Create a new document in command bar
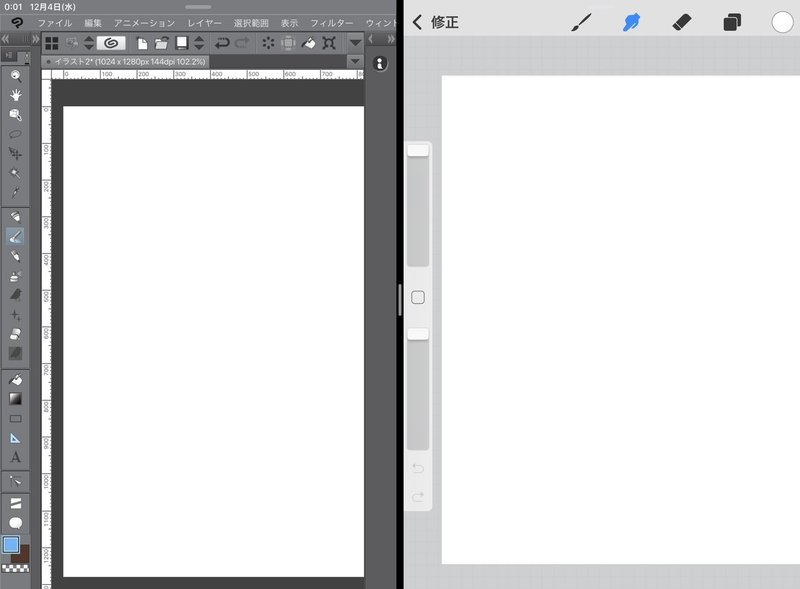Viewport: 800px width, 589px height. tap(142, 43)
